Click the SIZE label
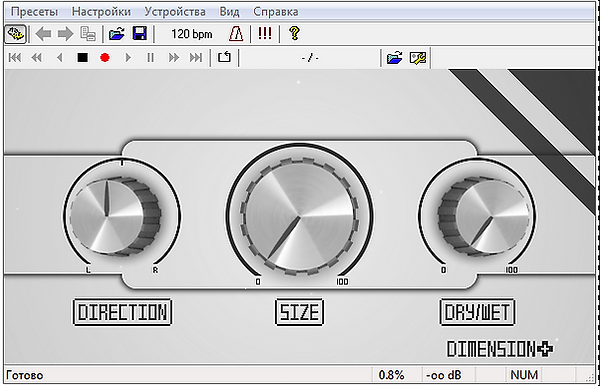Screen dimensions: 600x386 pyautogui.click(x=299, y=313)
